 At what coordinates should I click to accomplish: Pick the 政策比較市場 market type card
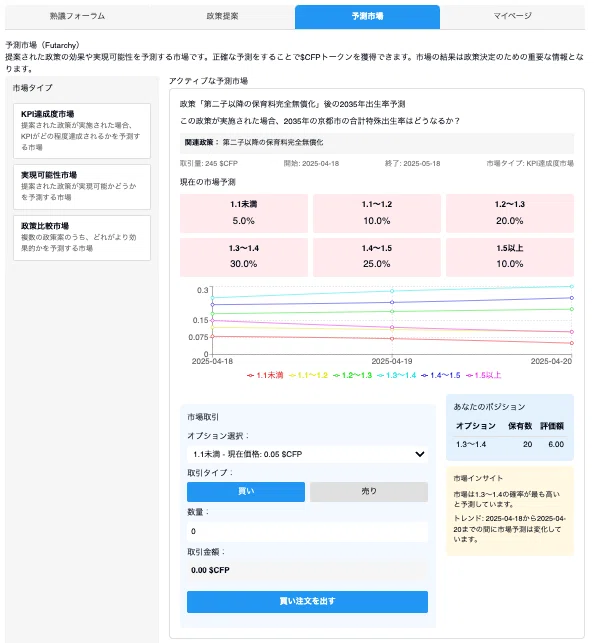82,238
